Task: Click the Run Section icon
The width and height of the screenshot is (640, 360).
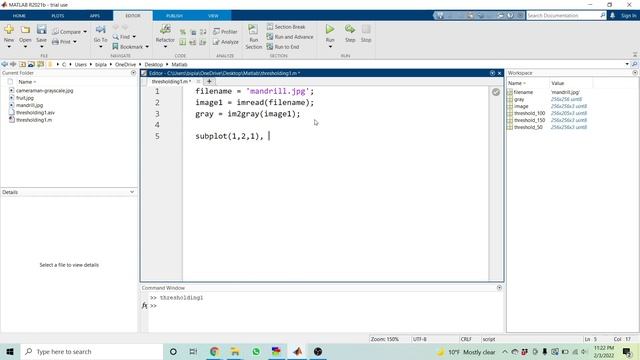Action: [x=253, y=29]
